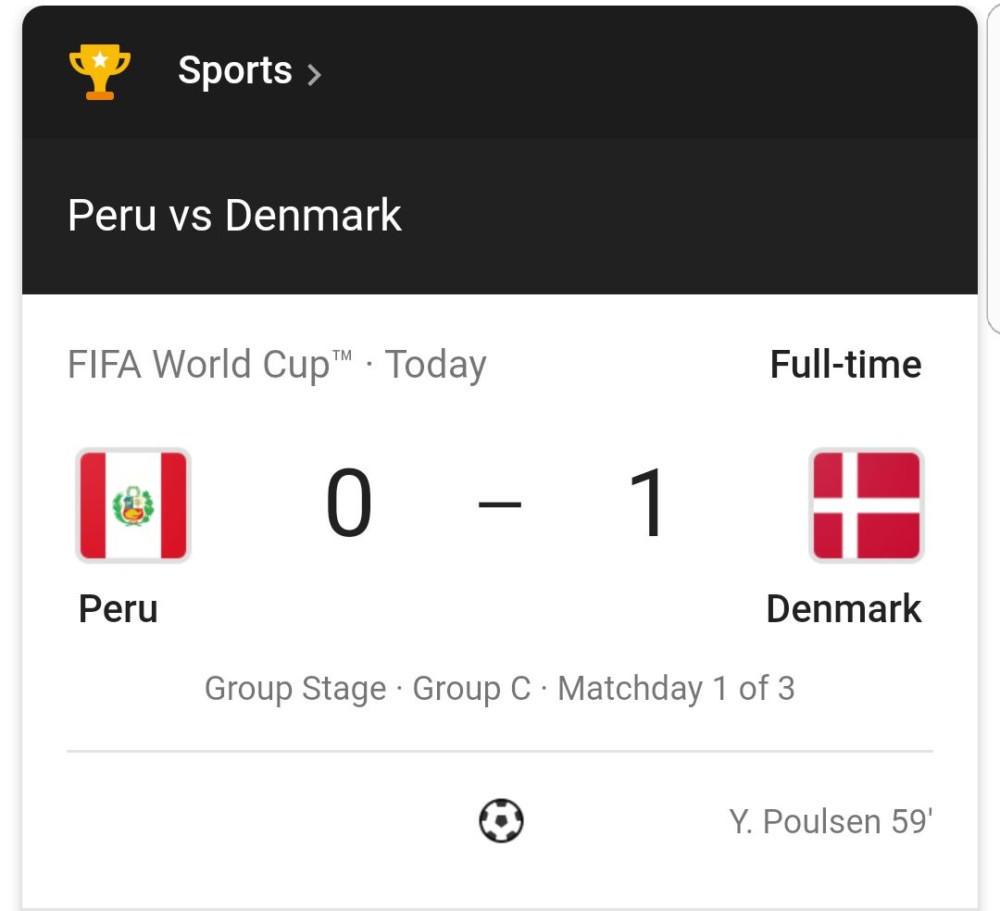Click the Today date label
The height and width of the screenshot is (911, 1000).
pos(436,365)
